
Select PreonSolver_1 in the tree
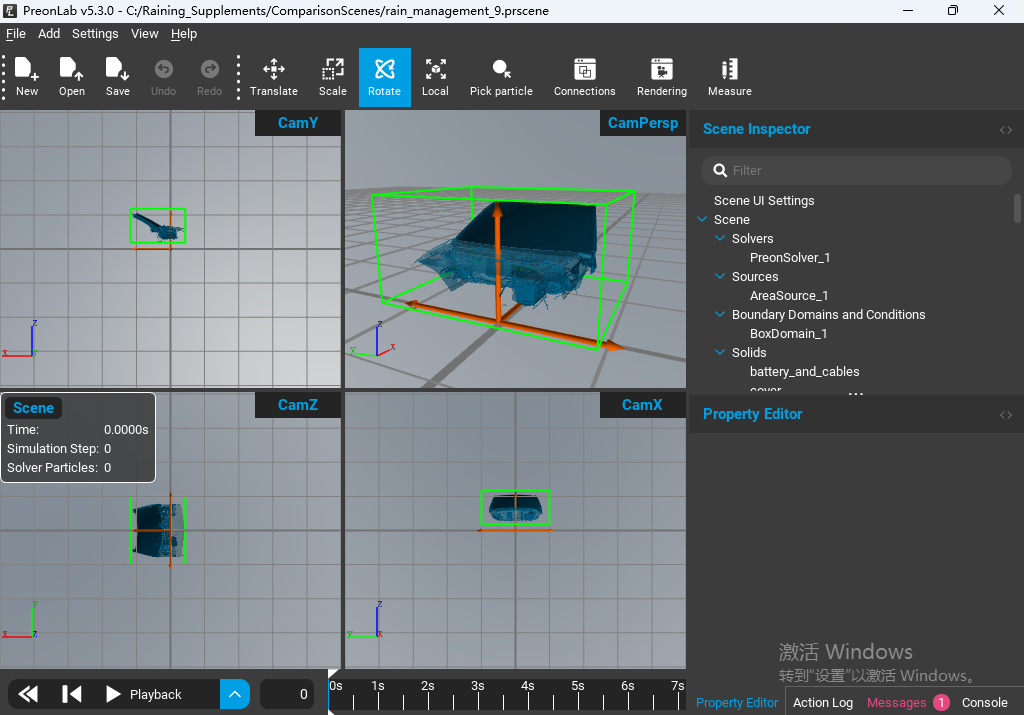pos(790,257)
